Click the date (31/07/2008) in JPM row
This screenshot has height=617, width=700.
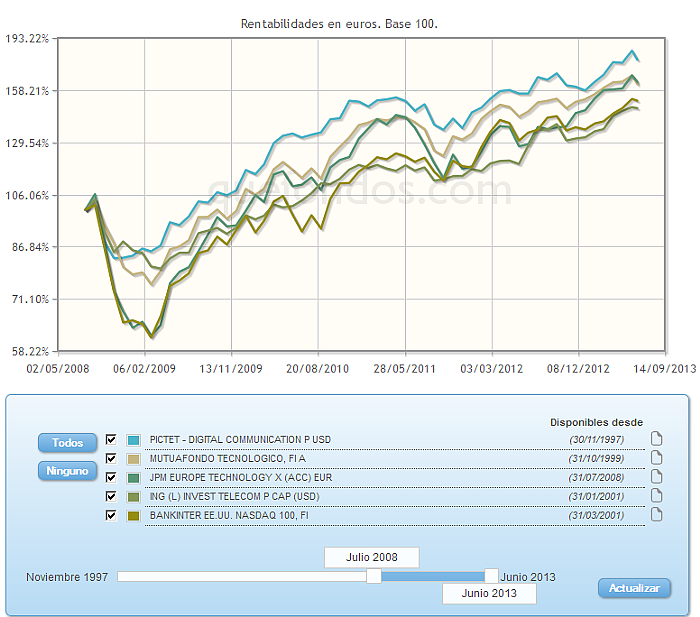pos(596,478)
